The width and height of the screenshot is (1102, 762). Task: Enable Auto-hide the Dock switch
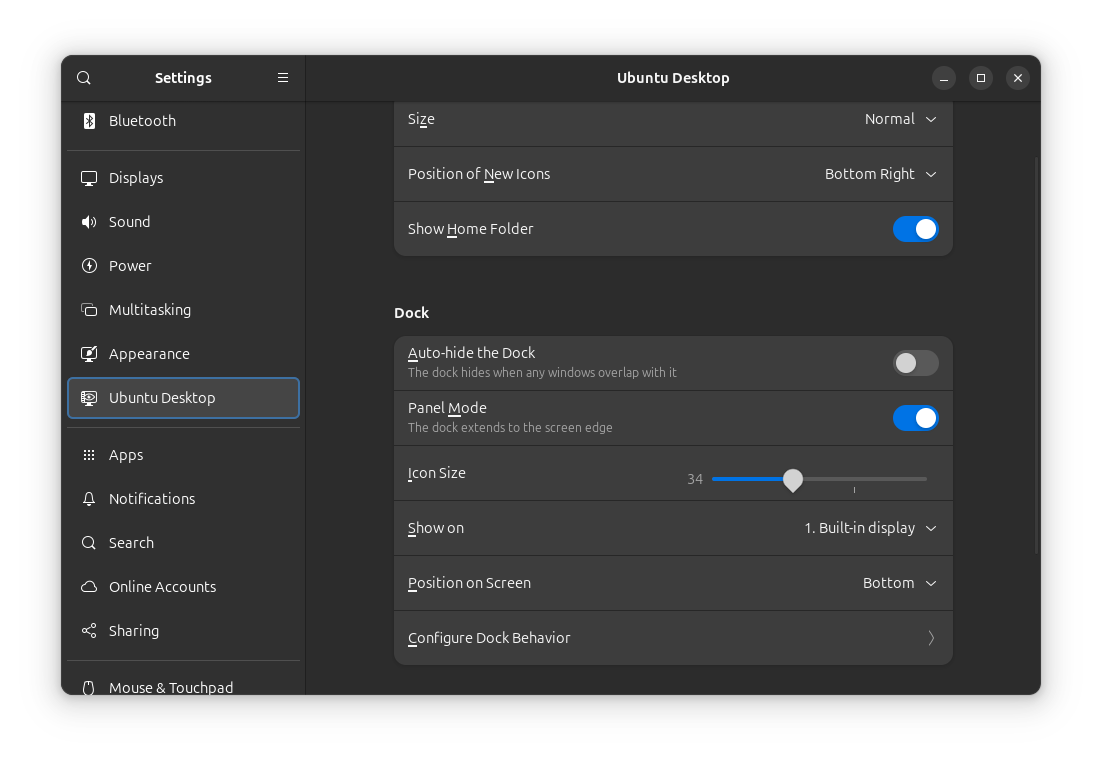pos(915,363)
